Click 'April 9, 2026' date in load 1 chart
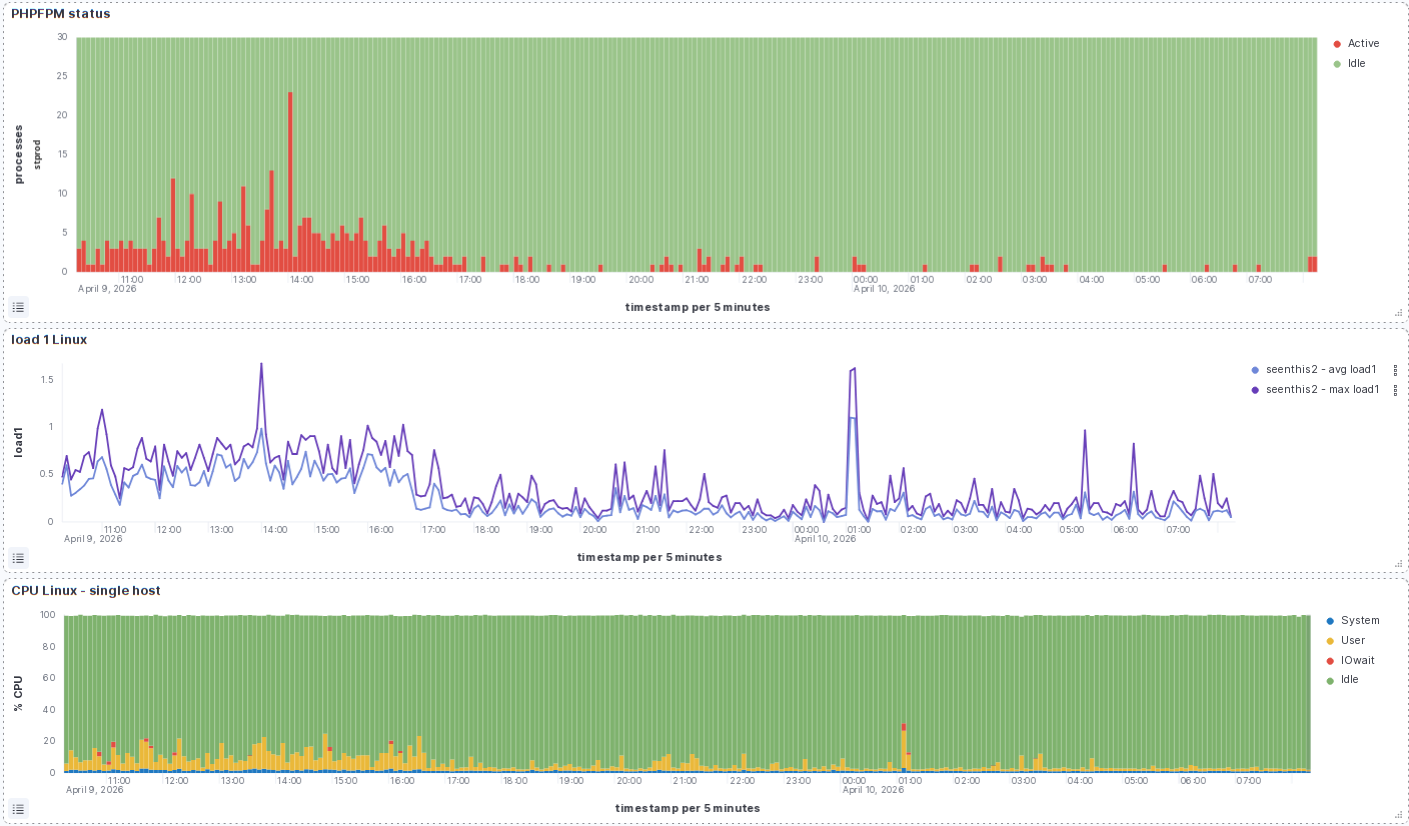 click(93, 539)
